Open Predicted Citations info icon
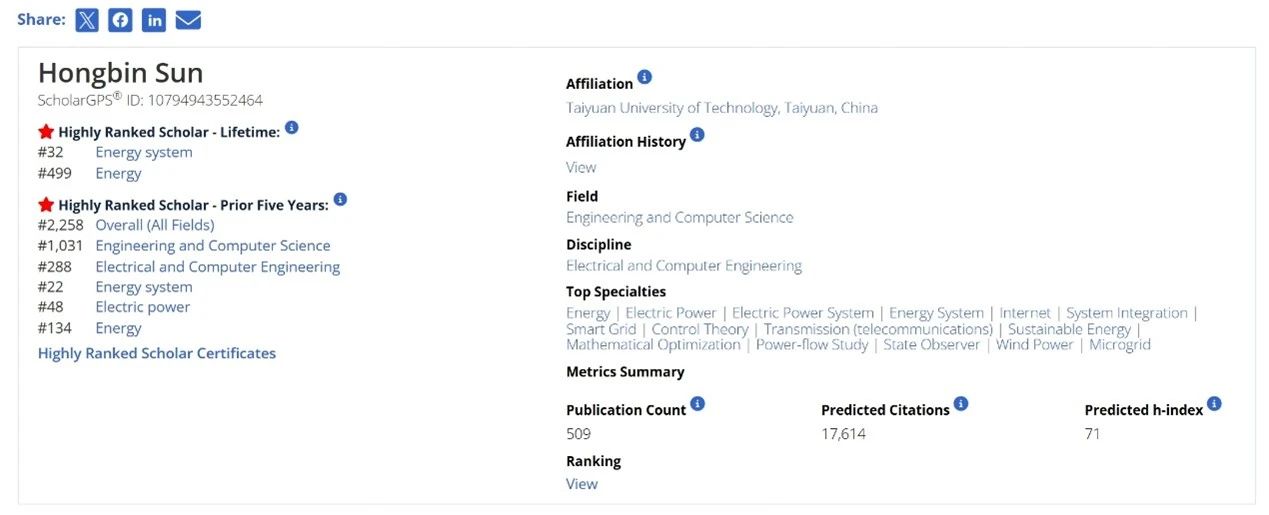Screen dimensions: 1269x515 click(961, 404)
